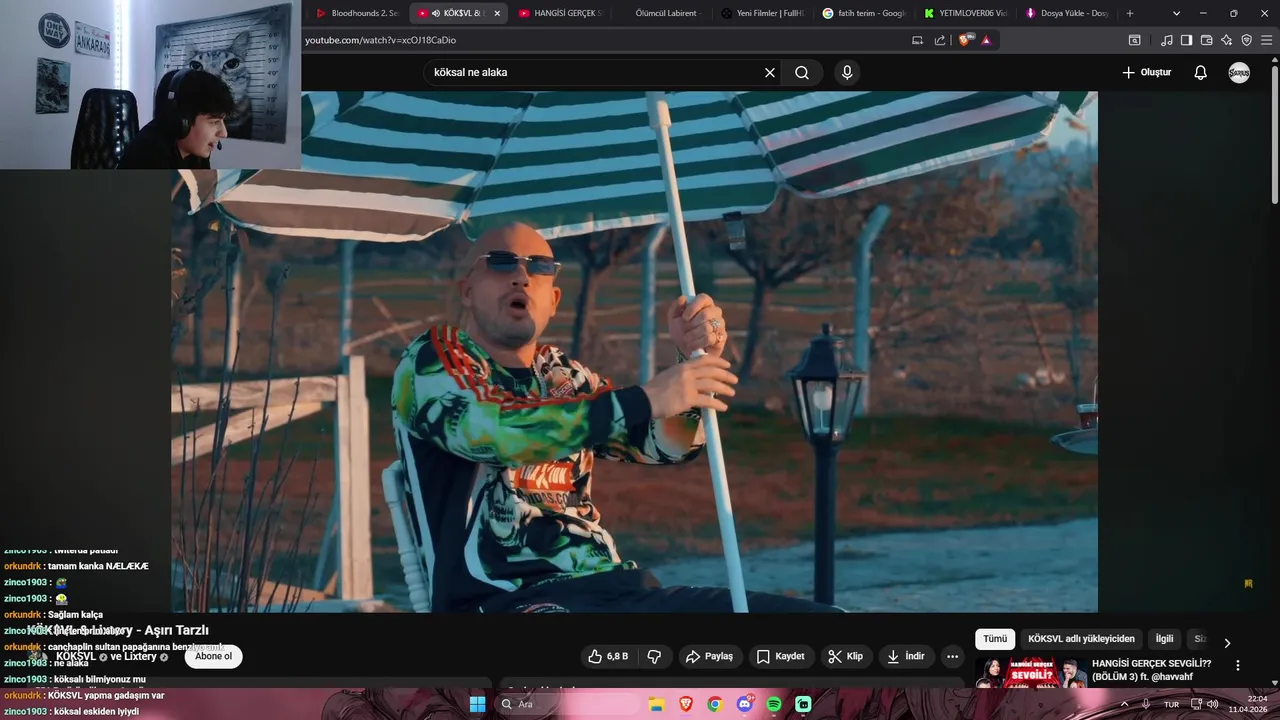The width and height of the screenshot is (1280, 720).
Task: Open the Brave Wallet icon
Action: pos(1206,40)
